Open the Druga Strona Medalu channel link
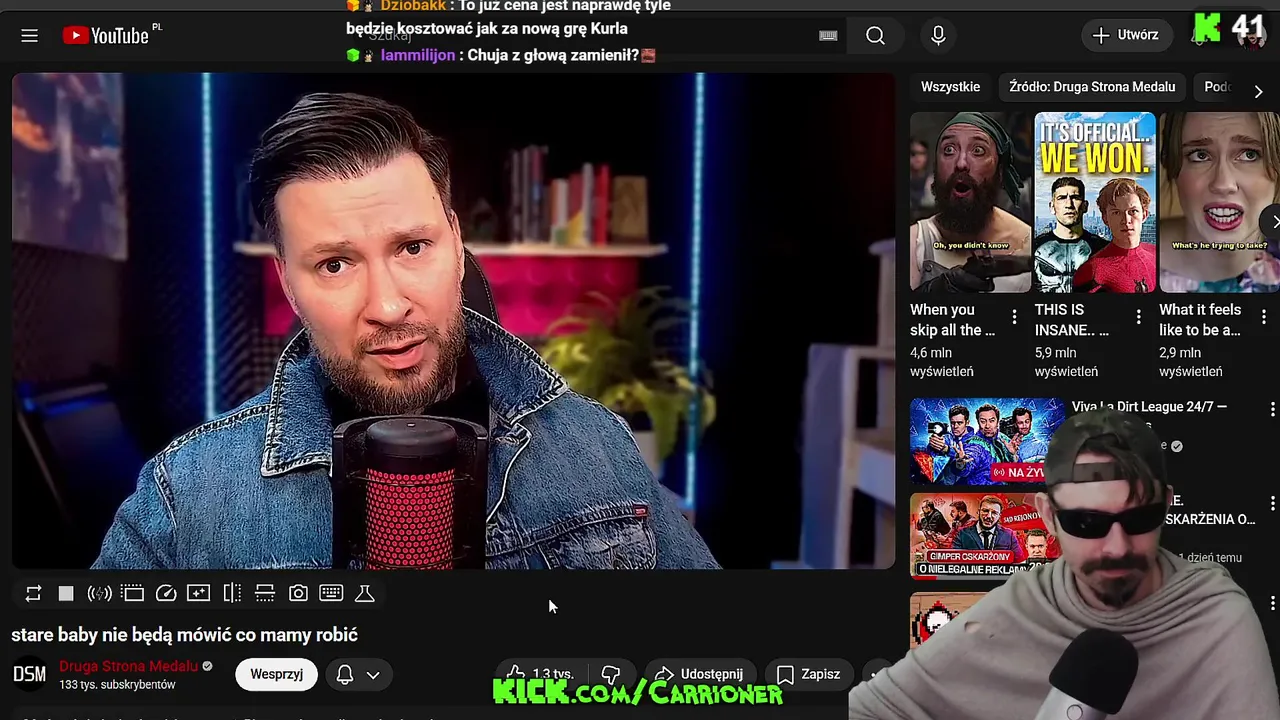The width and height of the screenshot is (1280, 720). point(128,666)
